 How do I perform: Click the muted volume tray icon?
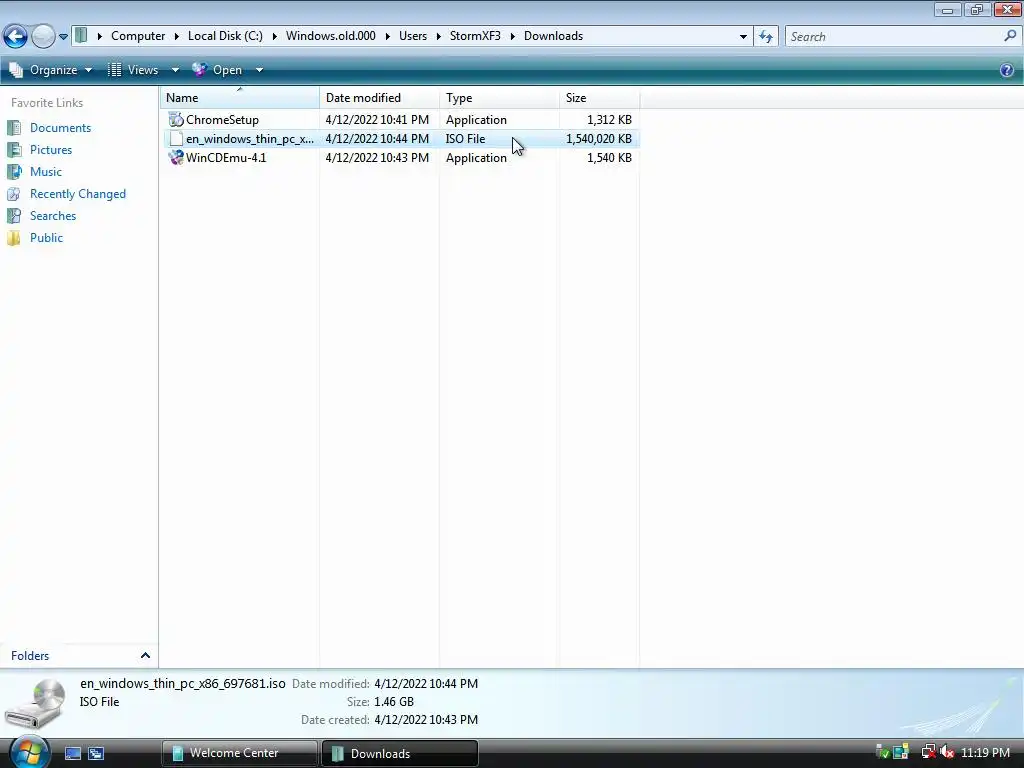tap(947, 752)
